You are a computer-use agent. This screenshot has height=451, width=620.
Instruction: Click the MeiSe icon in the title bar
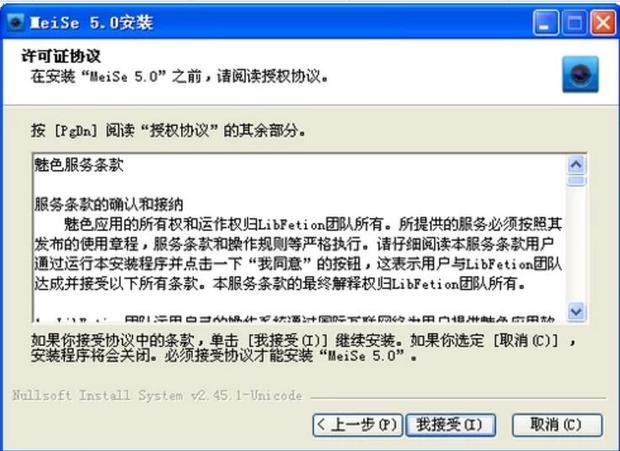click(x=15, y=23)
